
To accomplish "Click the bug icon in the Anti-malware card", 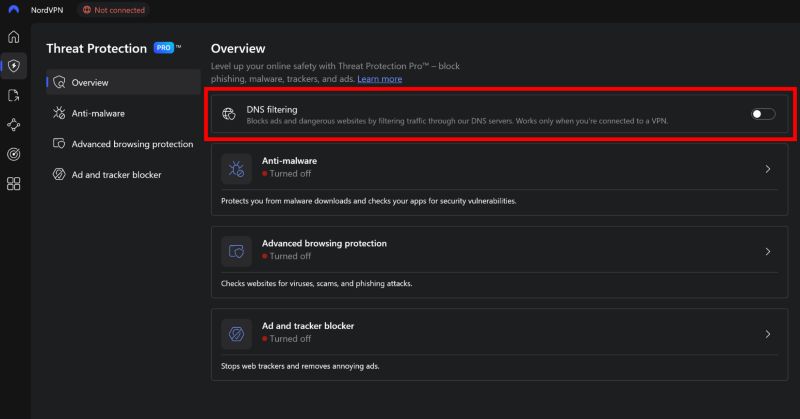I will 236,169.
